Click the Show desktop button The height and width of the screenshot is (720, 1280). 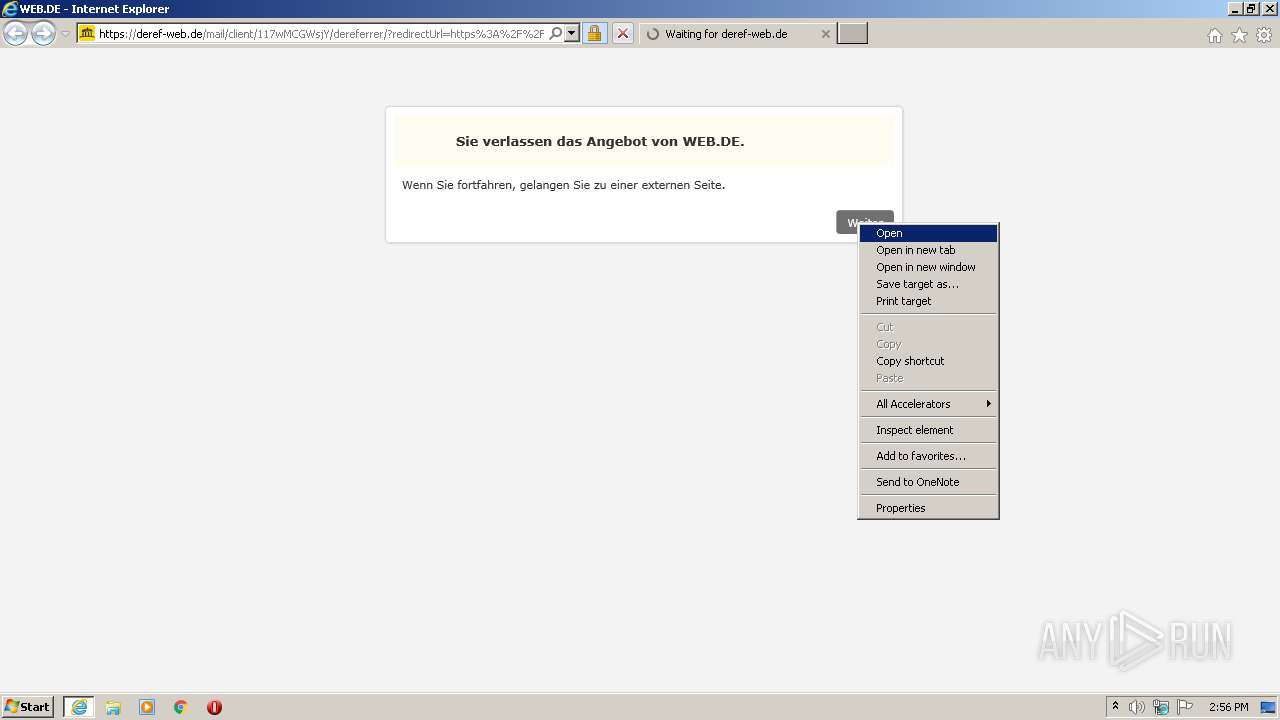[1268, 707]
